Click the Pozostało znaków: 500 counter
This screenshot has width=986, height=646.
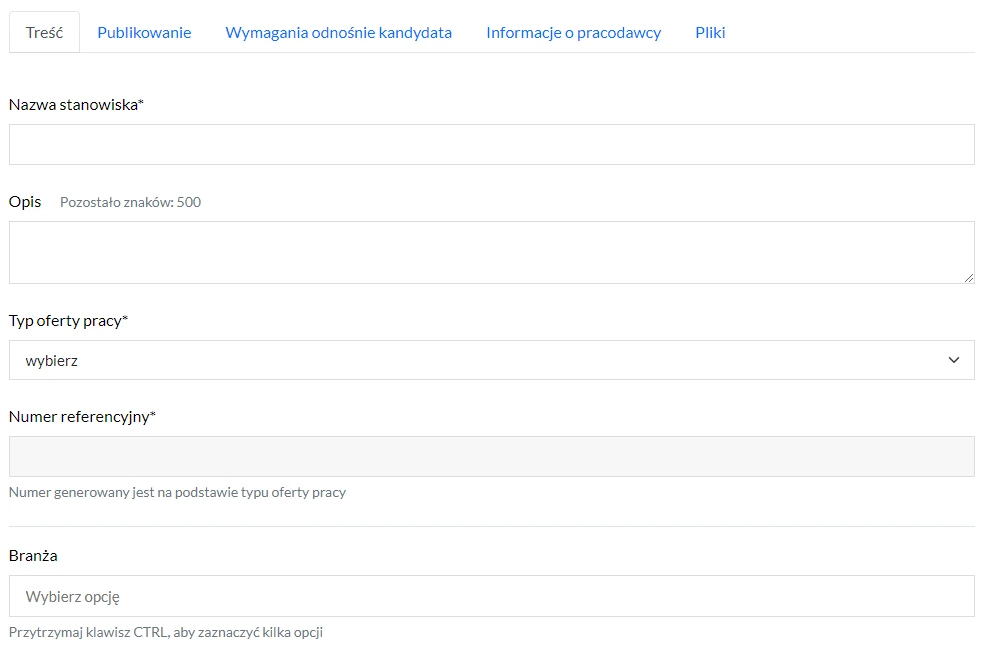point(130,202)
